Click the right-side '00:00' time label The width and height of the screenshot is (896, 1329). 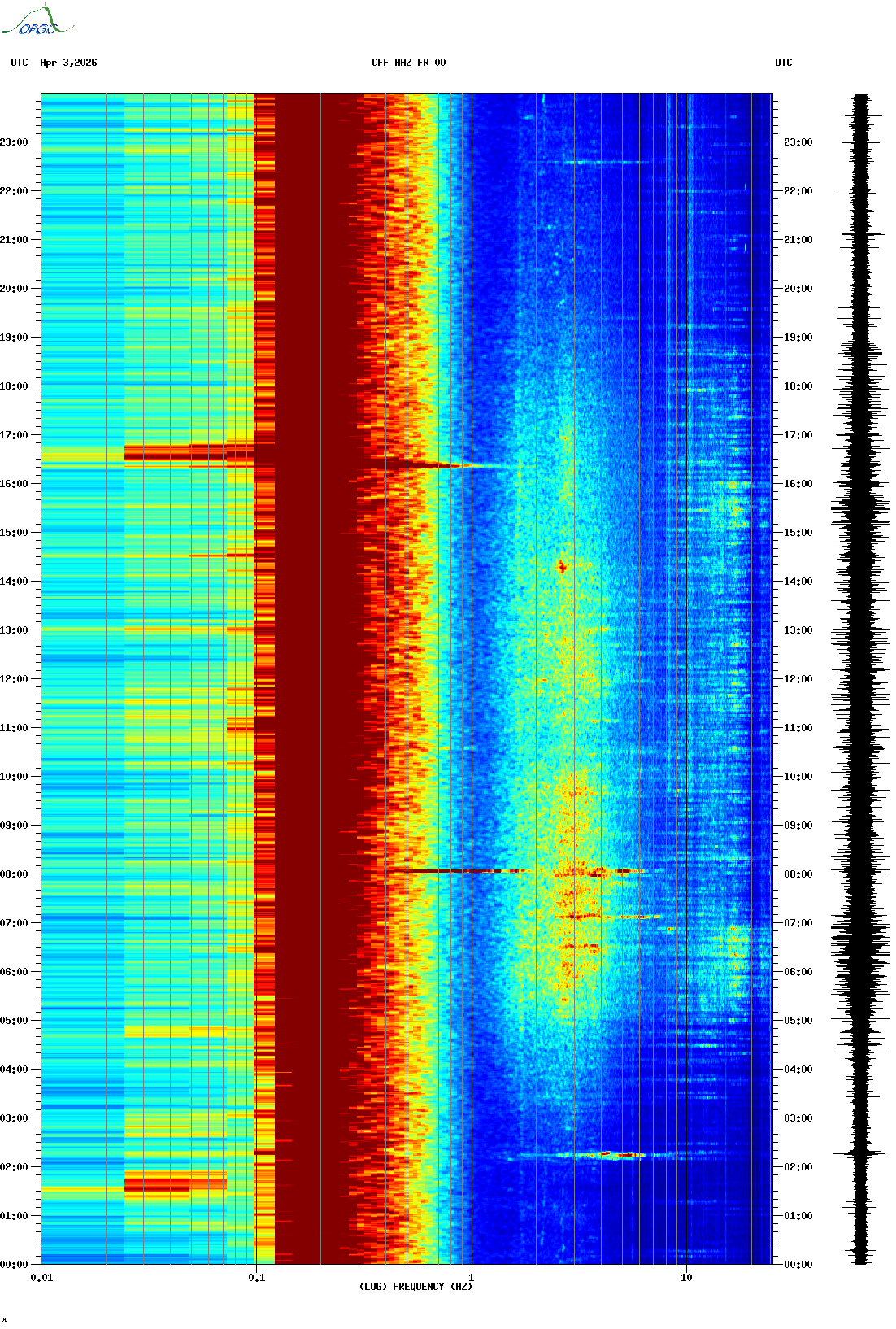pyautogui.click(x=798, y=1265)
